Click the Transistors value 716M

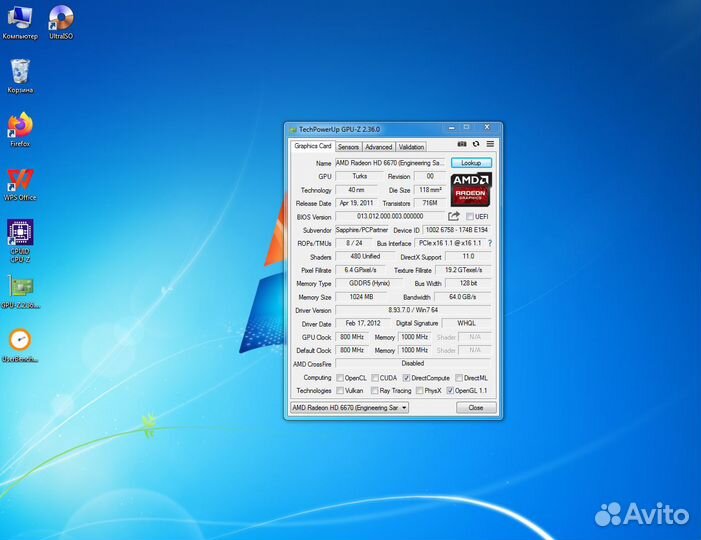(430, 203)
